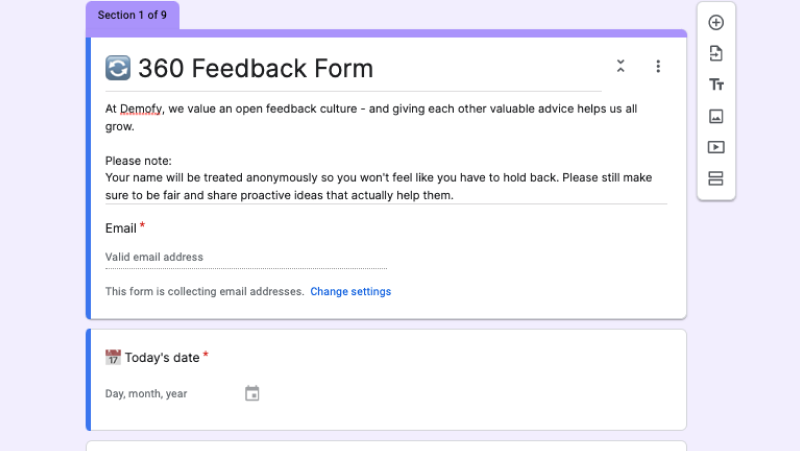The height and width of the screenshot is (451, 800).
Task: Click the Change settings link
Action: click(350, 292)
